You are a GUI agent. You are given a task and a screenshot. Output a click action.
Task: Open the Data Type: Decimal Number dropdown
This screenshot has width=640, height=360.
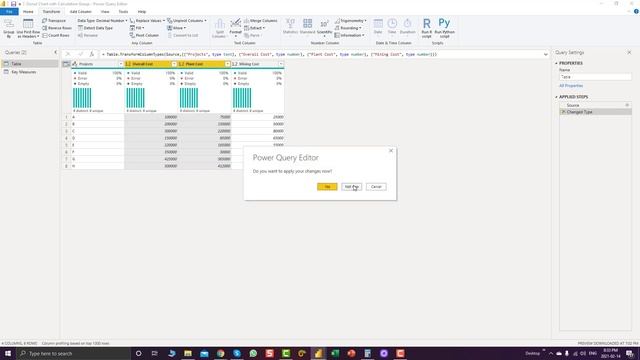point(102,20)
